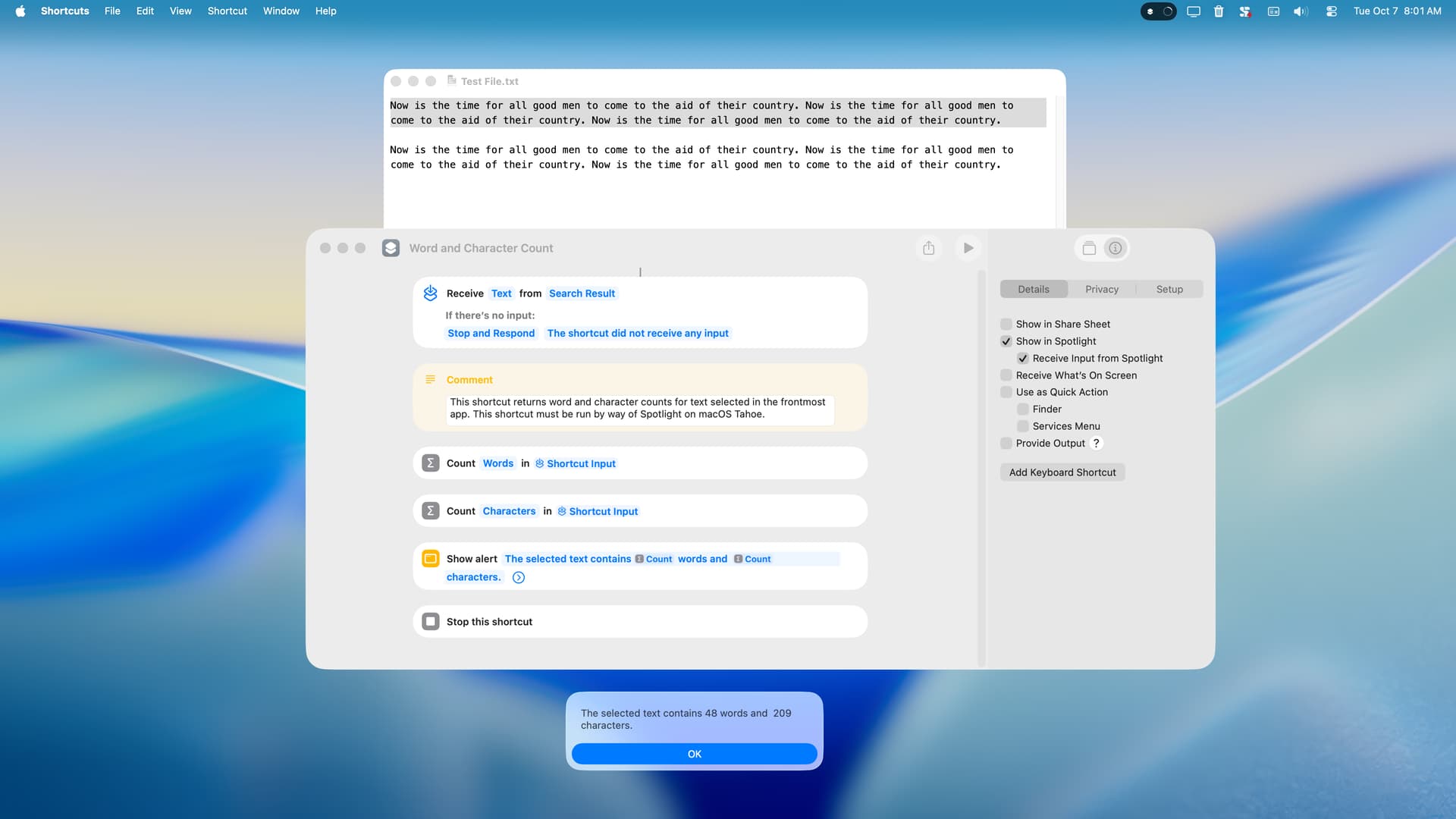Open the Action Library icon
1456x819 pixels.
tap(1089, 248)
